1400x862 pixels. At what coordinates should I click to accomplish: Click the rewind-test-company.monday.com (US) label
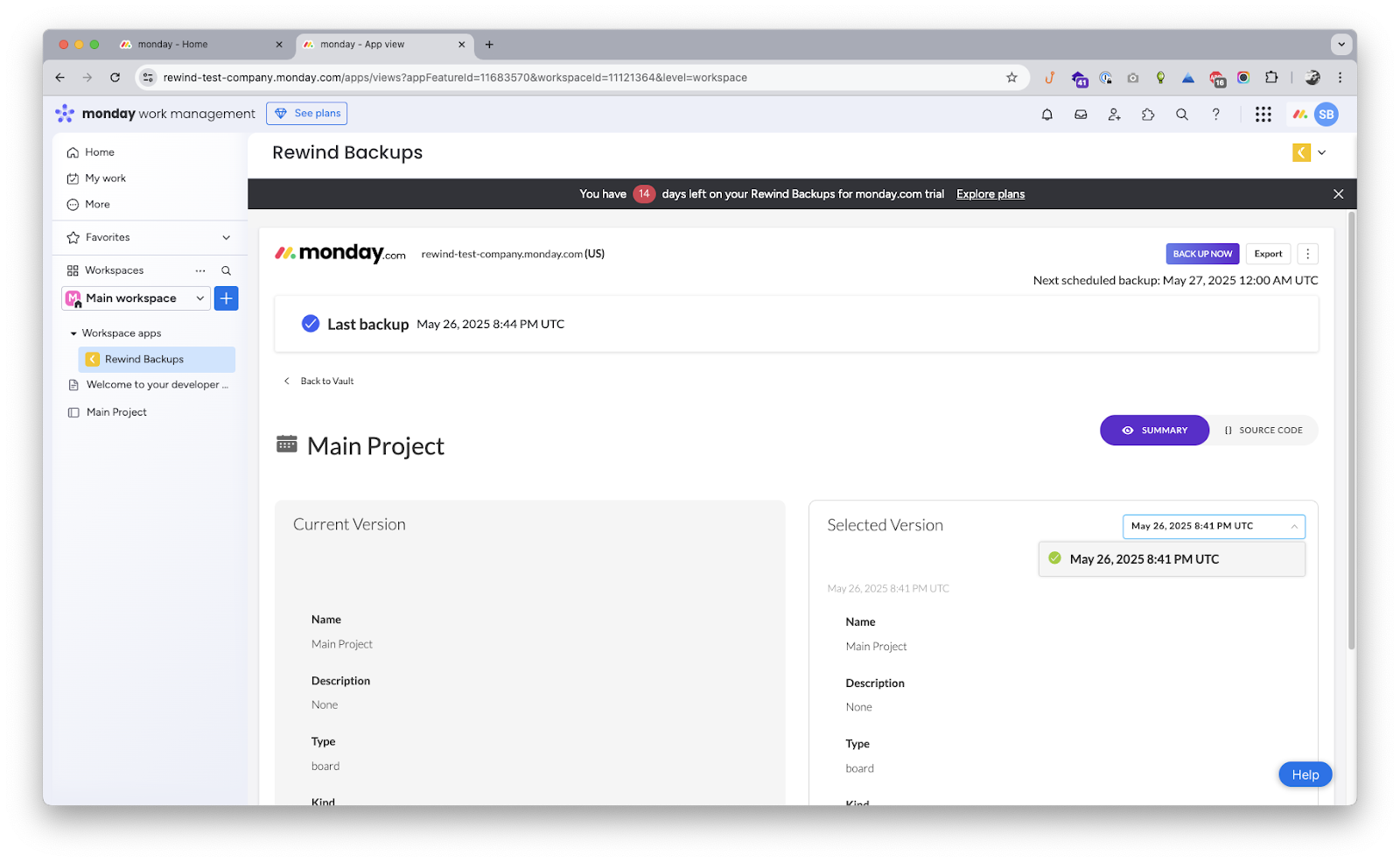pos(513,254)
